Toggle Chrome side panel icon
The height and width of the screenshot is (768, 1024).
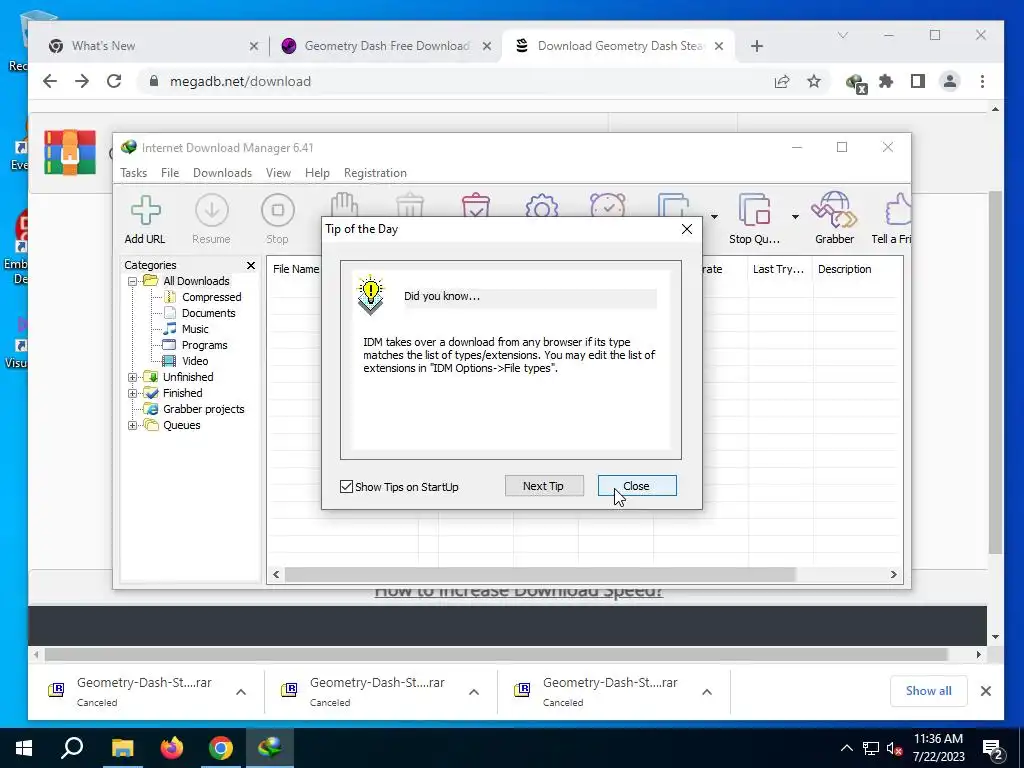click(918, 81)
